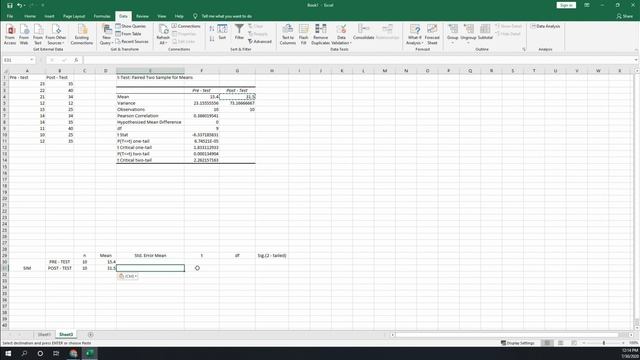Select the 't Stat' label cell

click(x=150, y=135)
